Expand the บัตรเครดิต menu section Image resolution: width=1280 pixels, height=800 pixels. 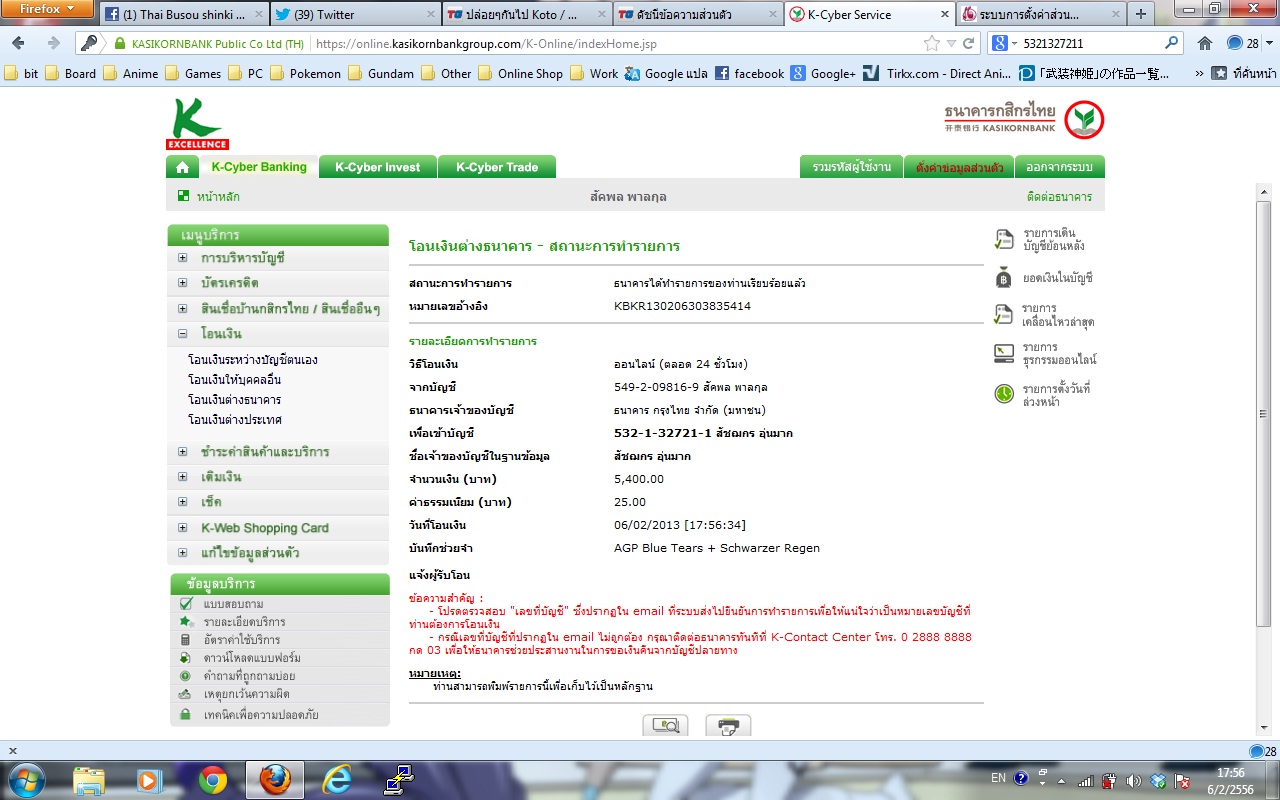click(183, 283)
